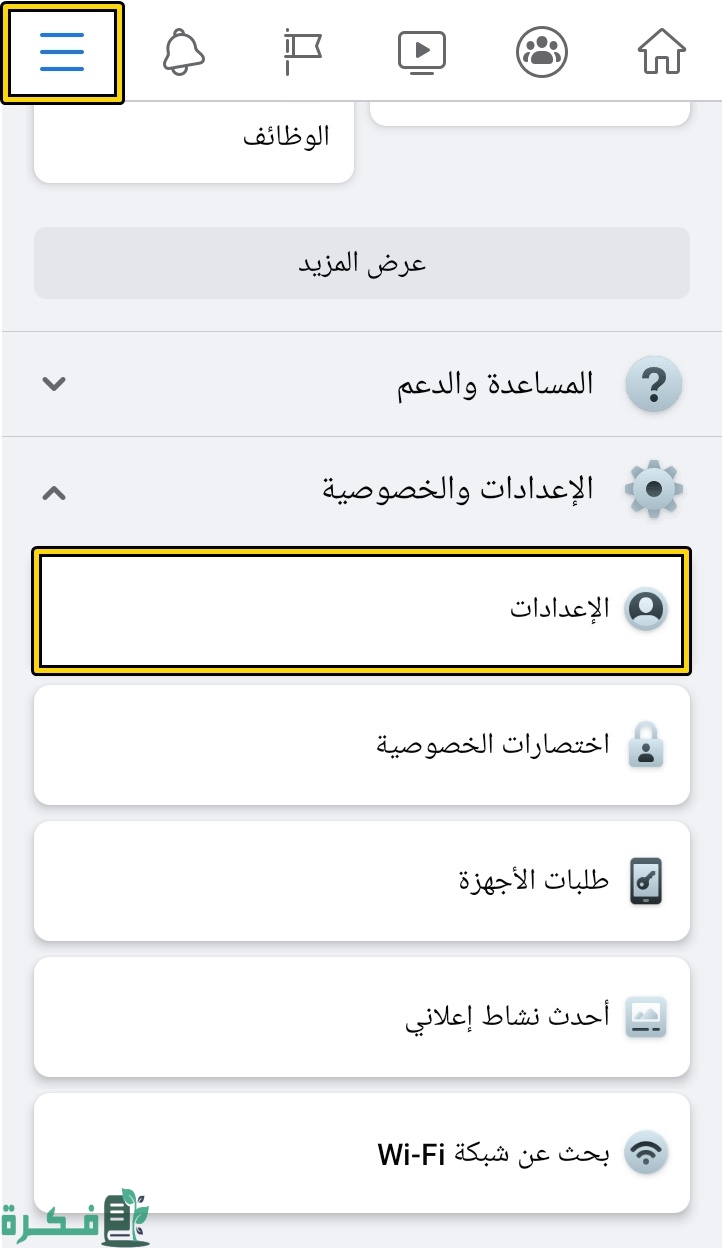Click the profile icon next to الإعدادات
The width and height of the screenshot is (722, 1248).
click(x=646, y=608)
